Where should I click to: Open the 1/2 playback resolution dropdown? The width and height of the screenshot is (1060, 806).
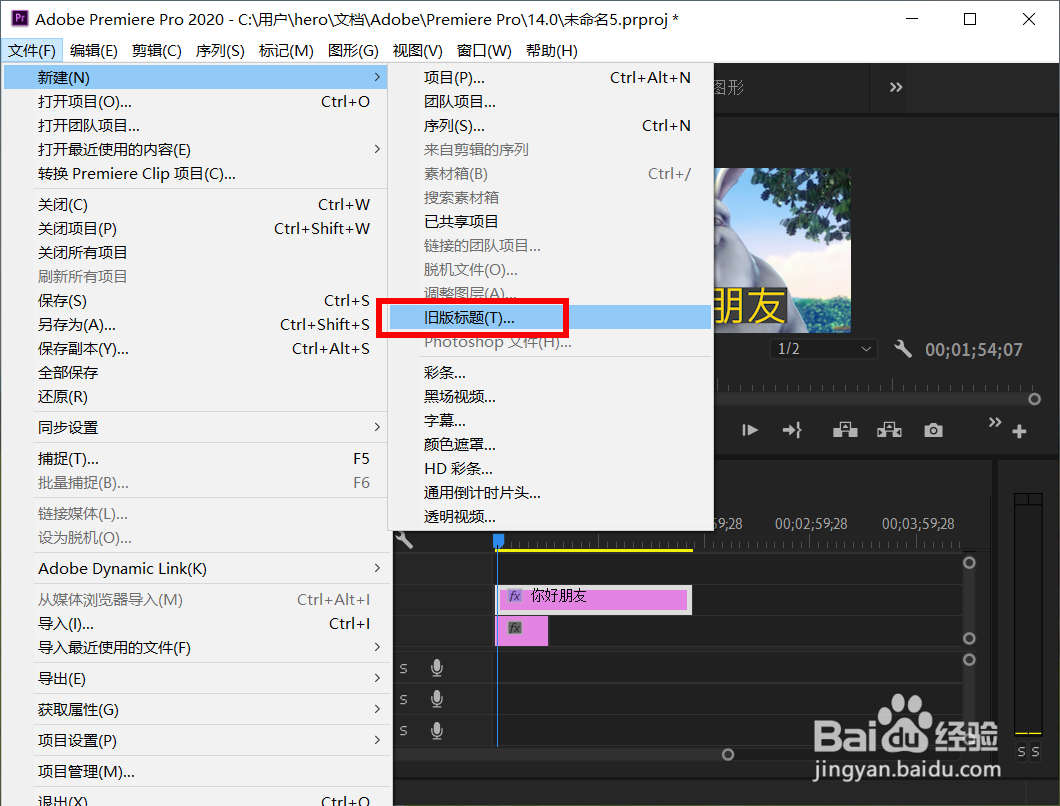coord(823,349)
